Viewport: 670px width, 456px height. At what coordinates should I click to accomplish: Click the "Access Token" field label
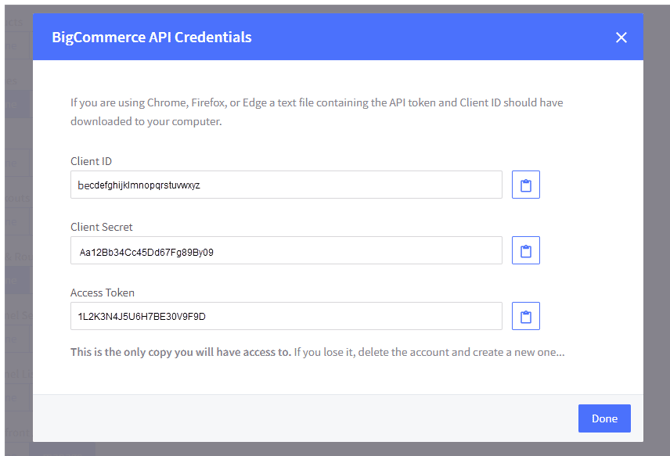(102, 293)
